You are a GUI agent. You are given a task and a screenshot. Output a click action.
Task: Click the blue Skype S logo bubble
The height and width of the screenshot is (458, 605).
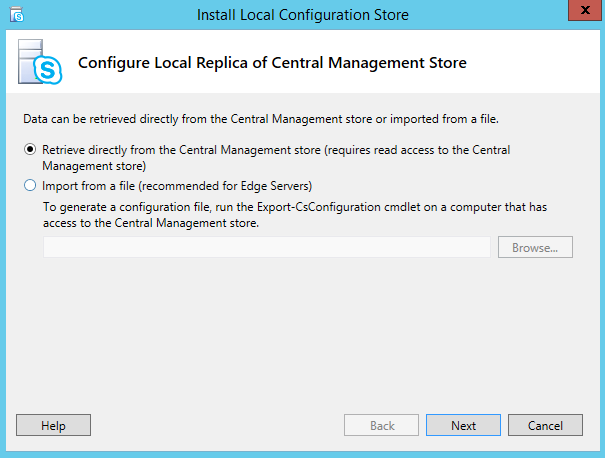[x=48, y=70]
